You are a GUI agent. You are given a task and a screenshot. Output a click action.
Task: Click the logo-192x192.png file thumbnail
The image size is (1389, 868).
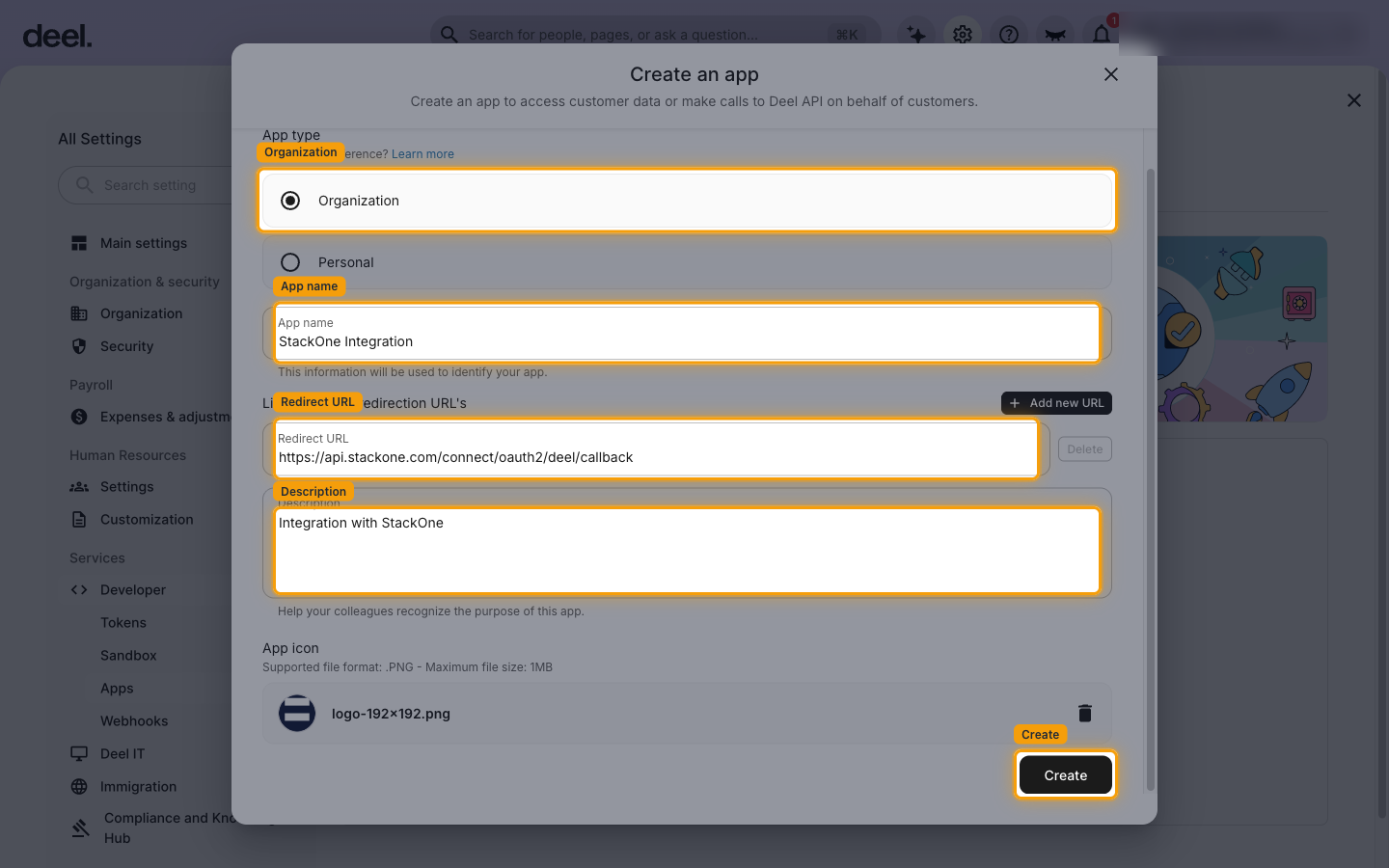[x=297, y=714]
